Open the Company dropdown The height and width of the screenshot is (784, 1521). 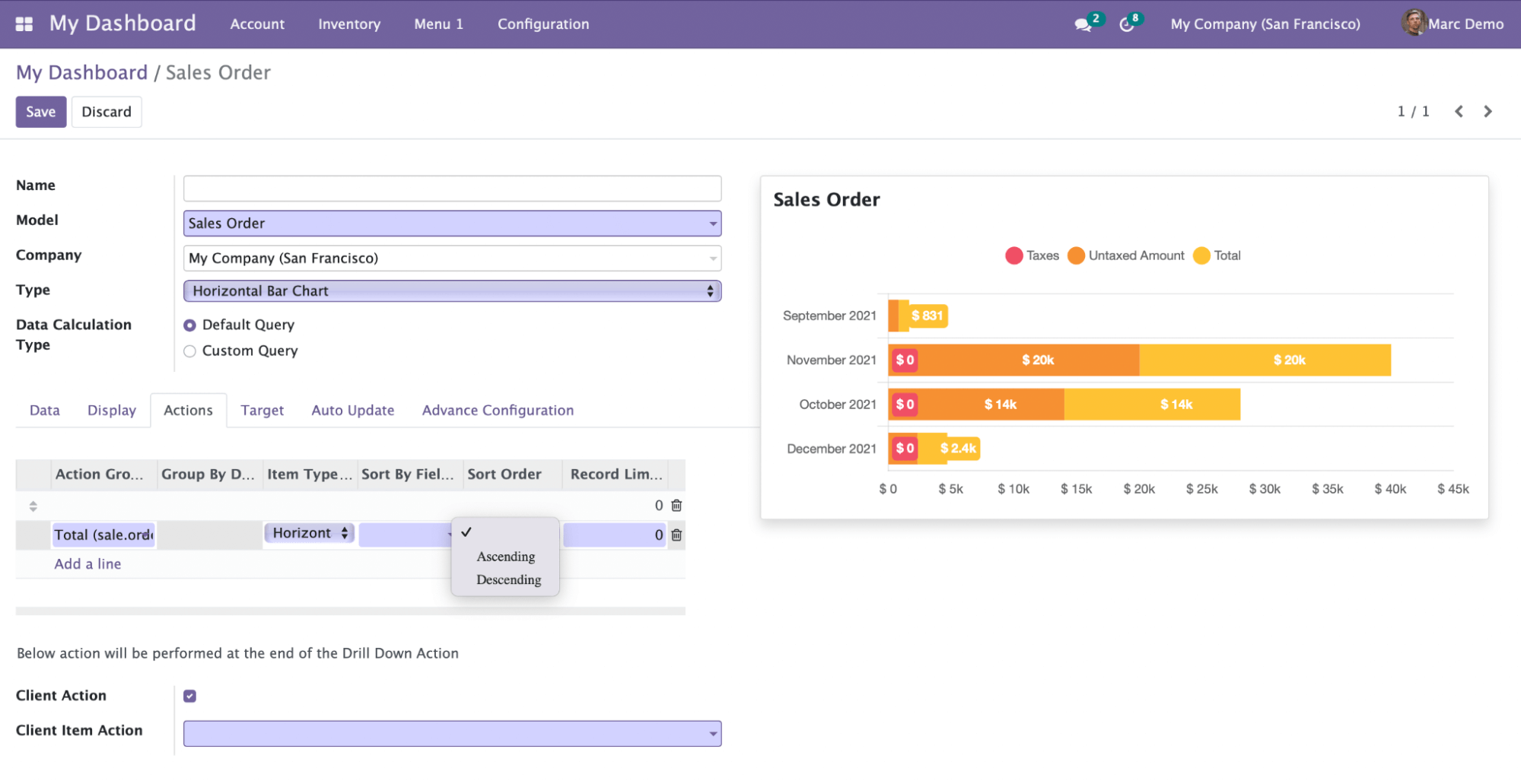452,259
